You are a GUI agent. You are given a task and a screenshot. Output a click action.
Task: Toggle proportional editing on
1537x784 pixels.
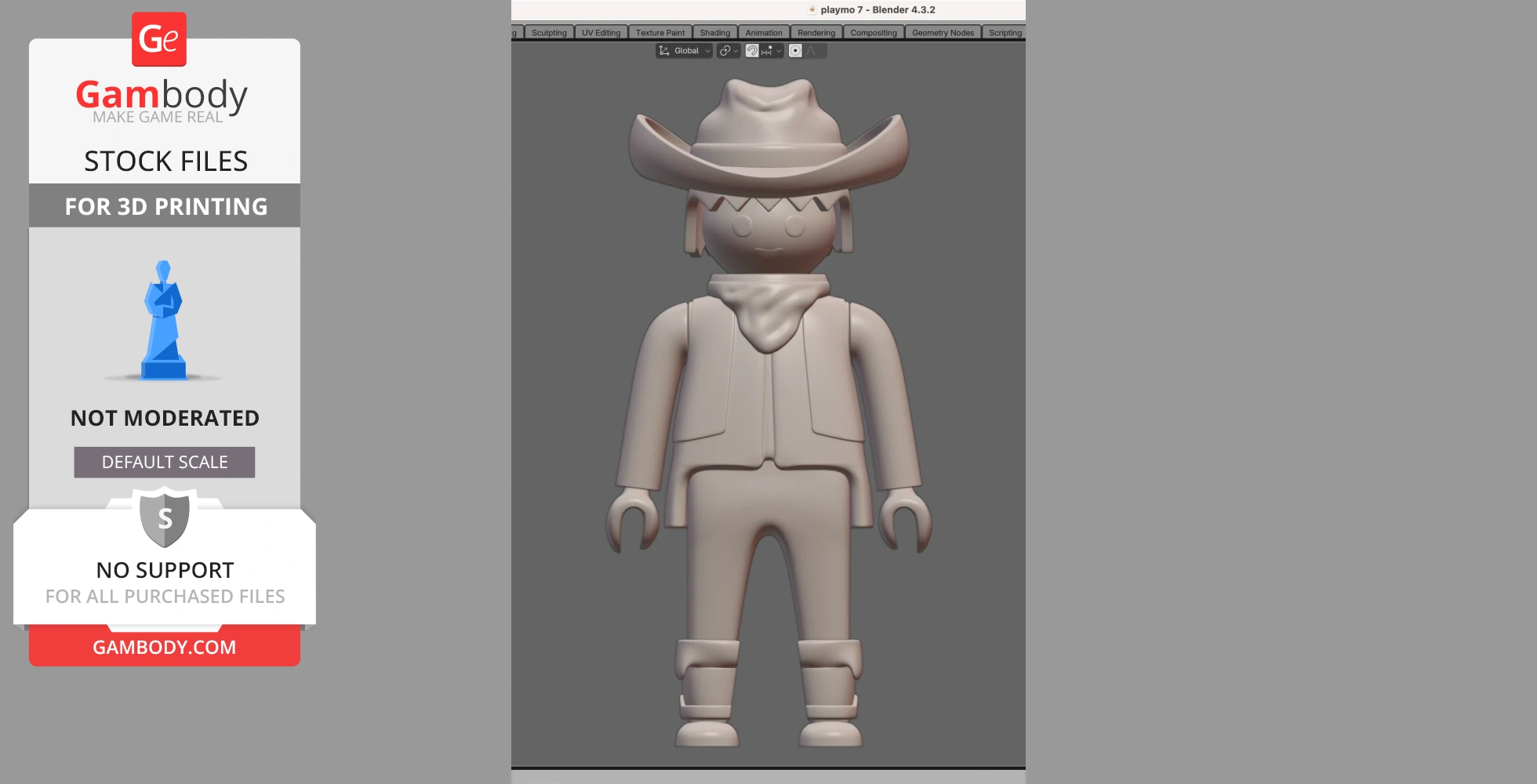795,50
